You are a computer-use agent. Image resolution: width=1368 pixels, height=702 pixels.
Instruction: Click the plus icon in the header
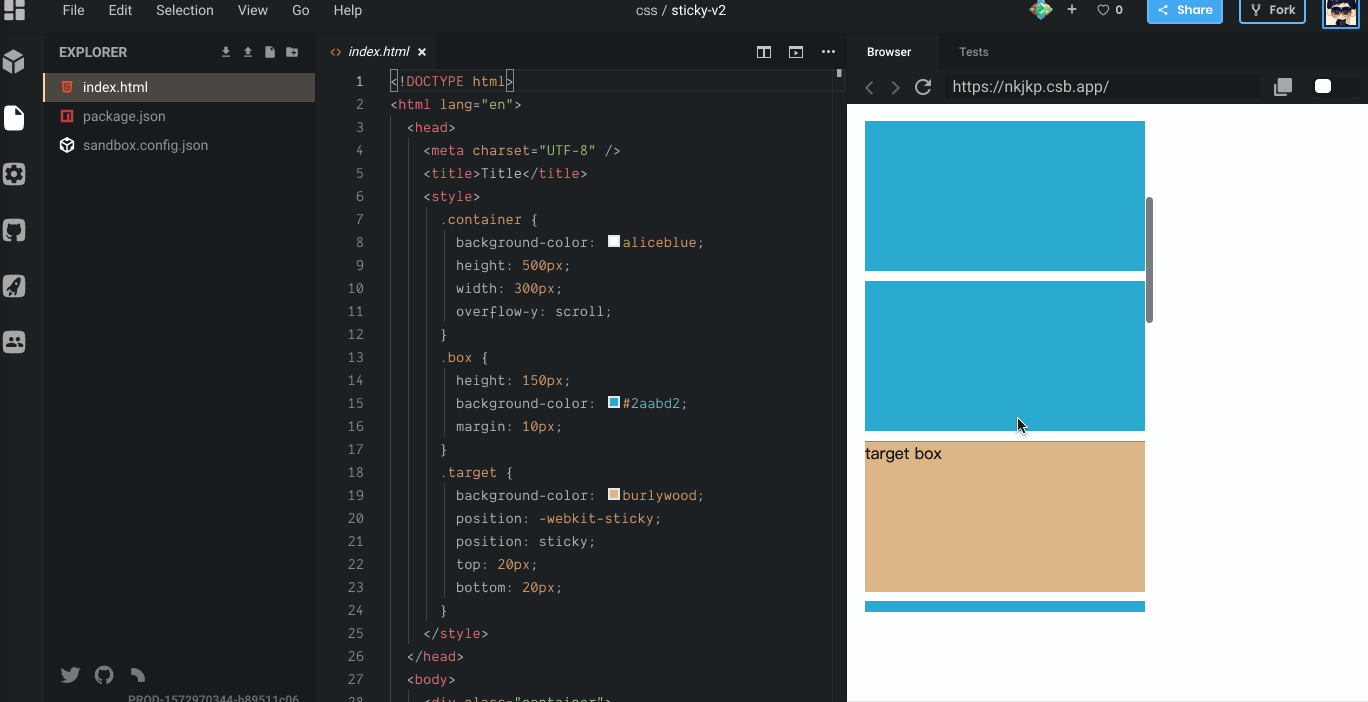tap(1072, 10)
